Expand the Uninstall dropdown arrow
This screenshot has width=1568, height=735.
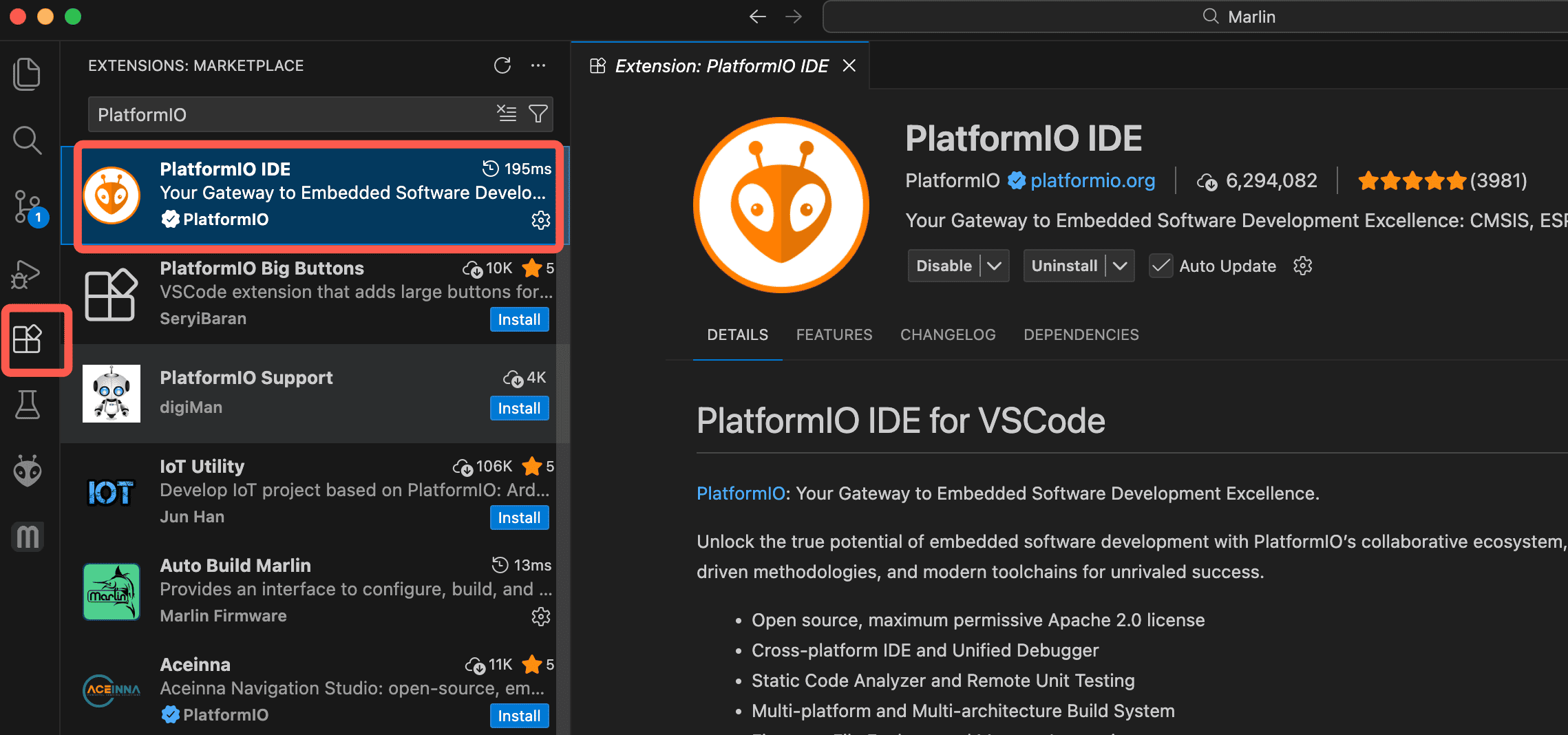coord(1120,266)
